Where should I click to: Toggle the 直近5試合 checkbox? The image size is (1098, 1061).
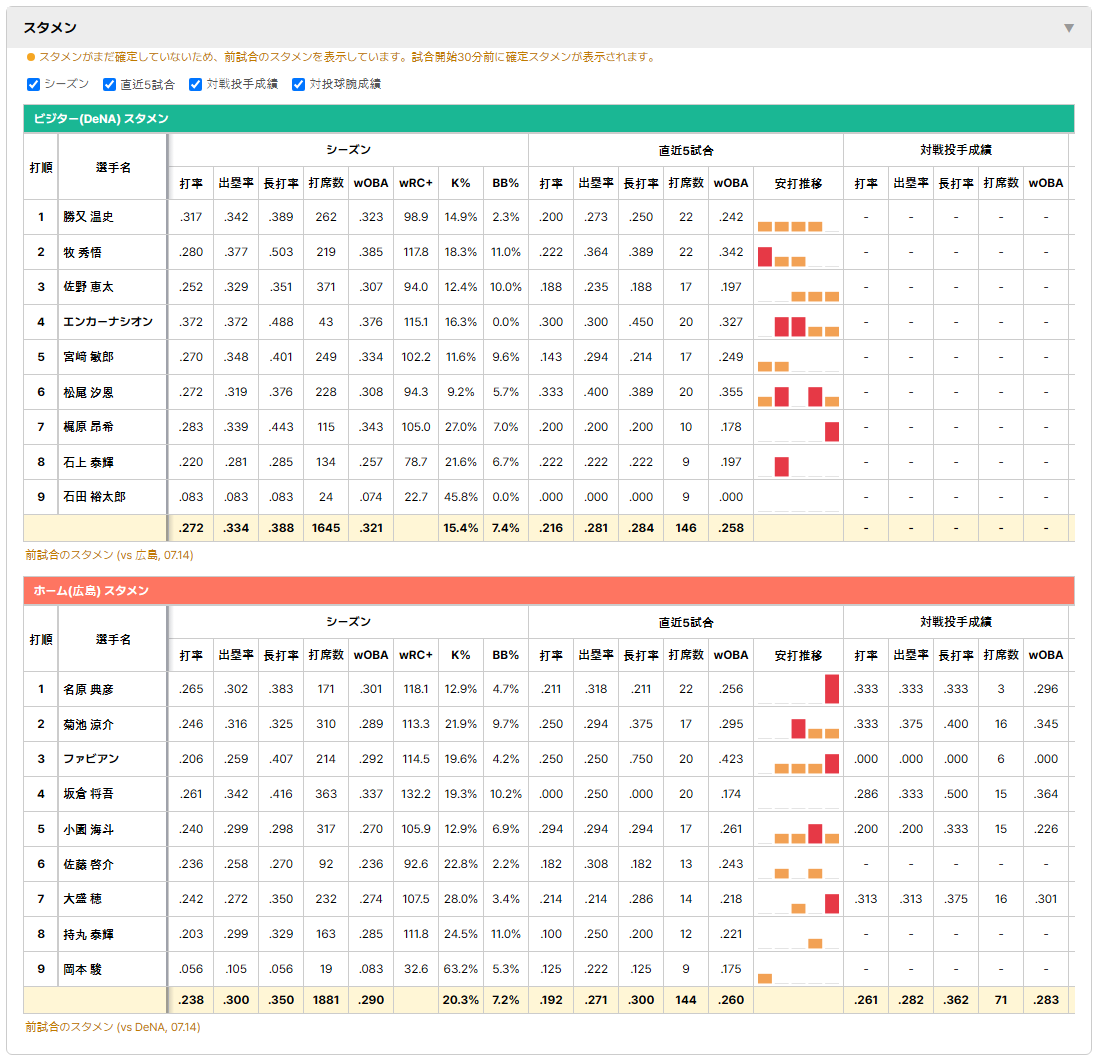[109, 84]
